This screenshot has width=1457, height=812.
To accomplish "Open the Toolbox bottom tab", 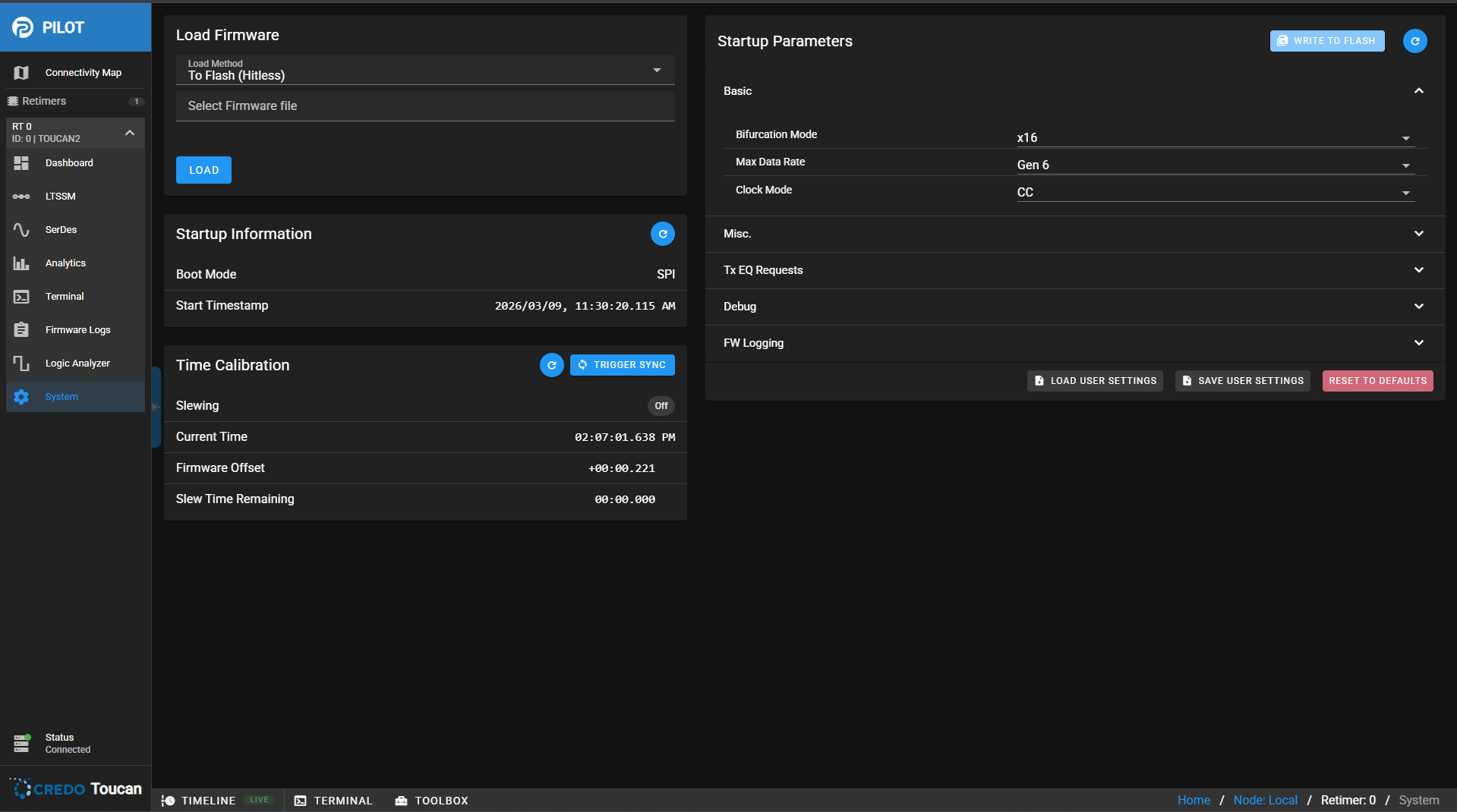I will click(432, 801).
